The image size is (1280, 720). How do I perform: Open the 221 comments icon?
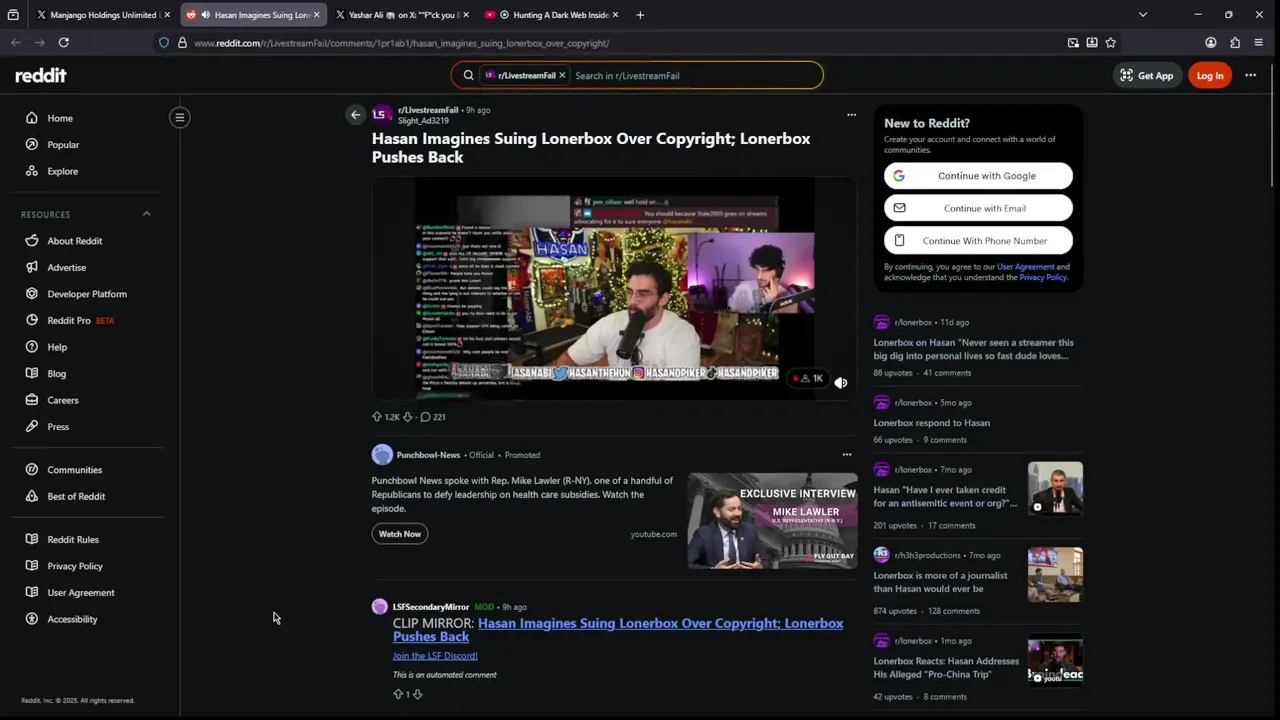coord(425,417)
